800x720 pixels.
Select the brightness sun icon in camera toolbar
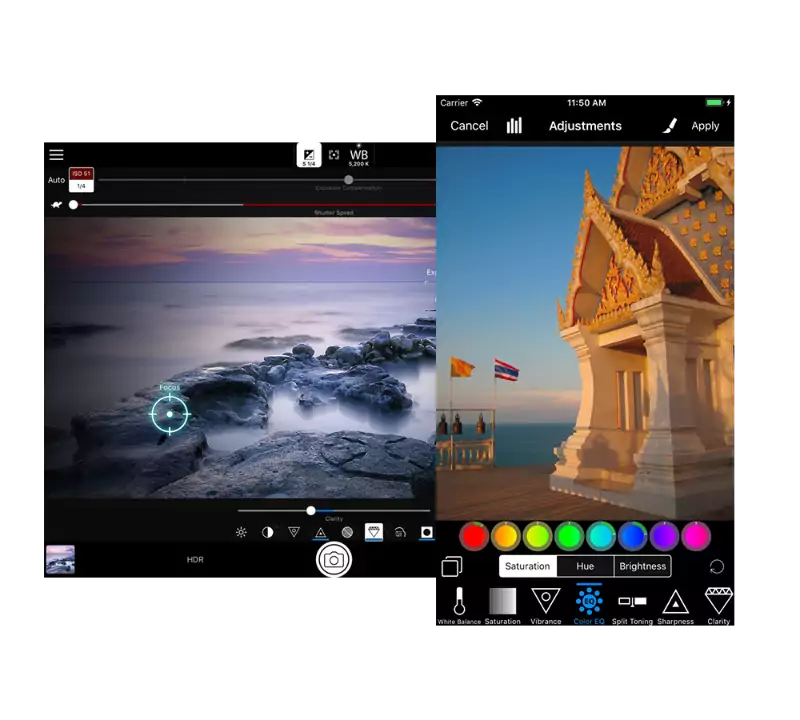(241, 533)
